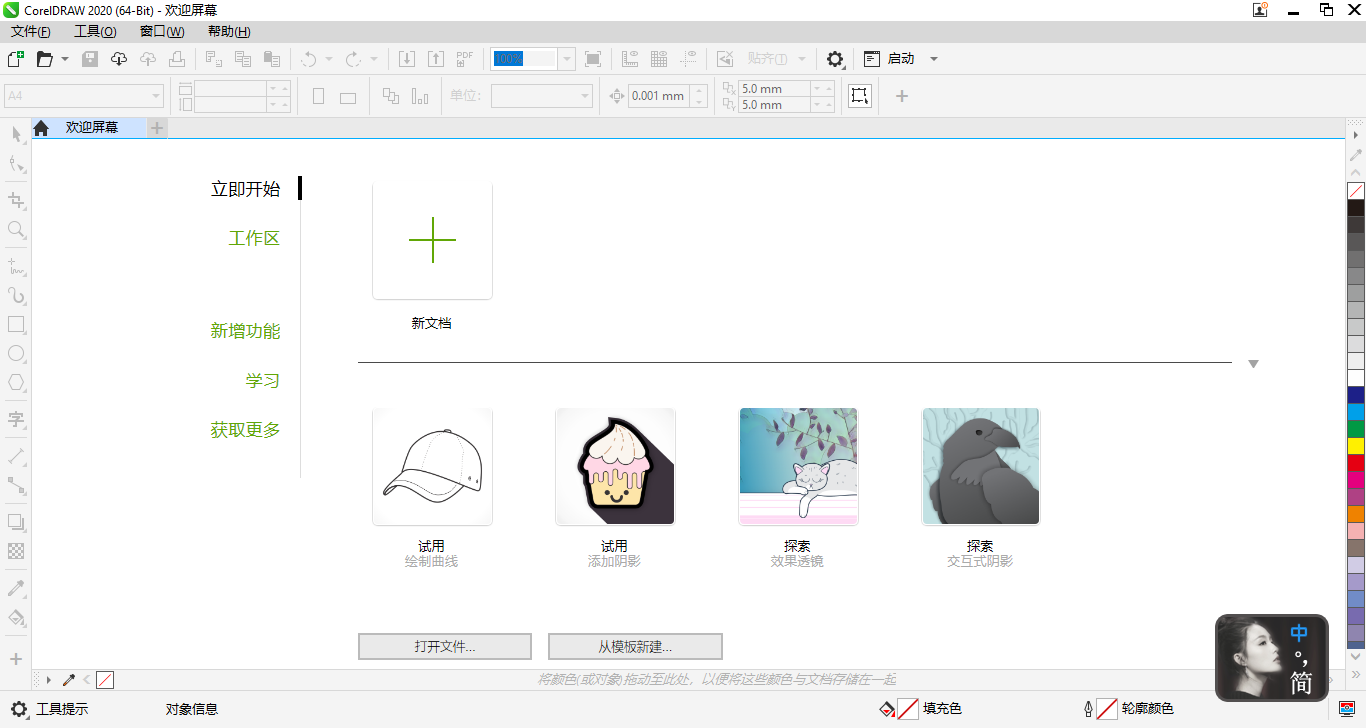The width and height of the screenshot is (1366, 728).
Task: Open the sleeping cat 效果透镜 thumbnail
Action: tap(798, 467)
